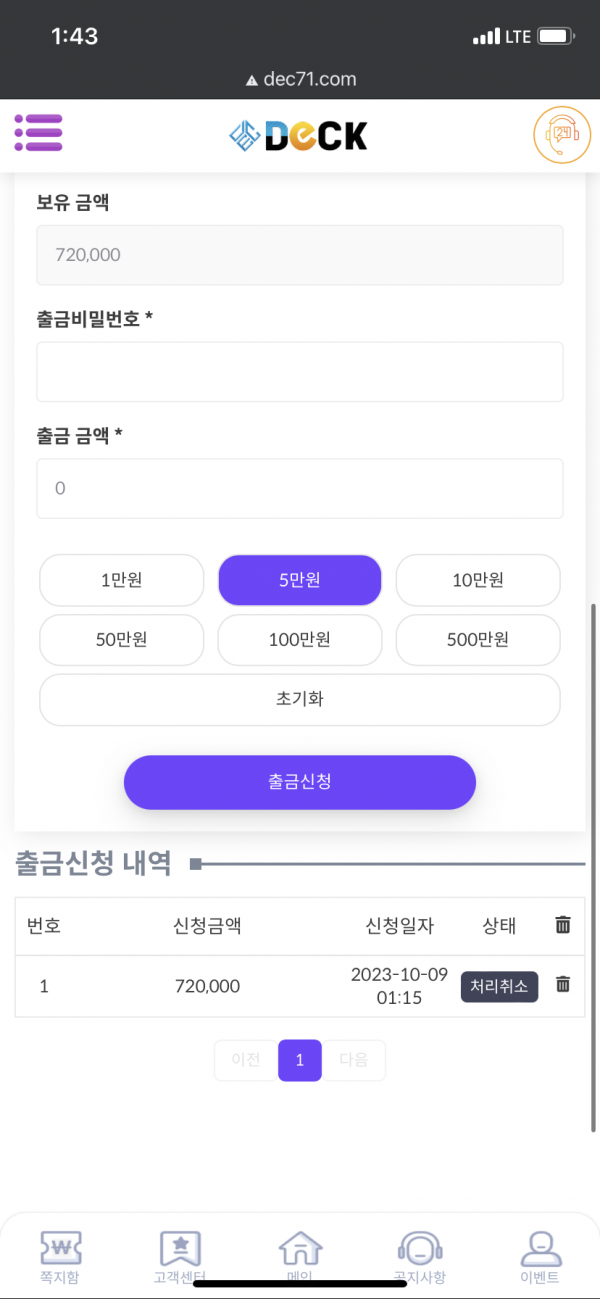
Task: Select the 10만원 amount option
Action: (x=478, y=580)
